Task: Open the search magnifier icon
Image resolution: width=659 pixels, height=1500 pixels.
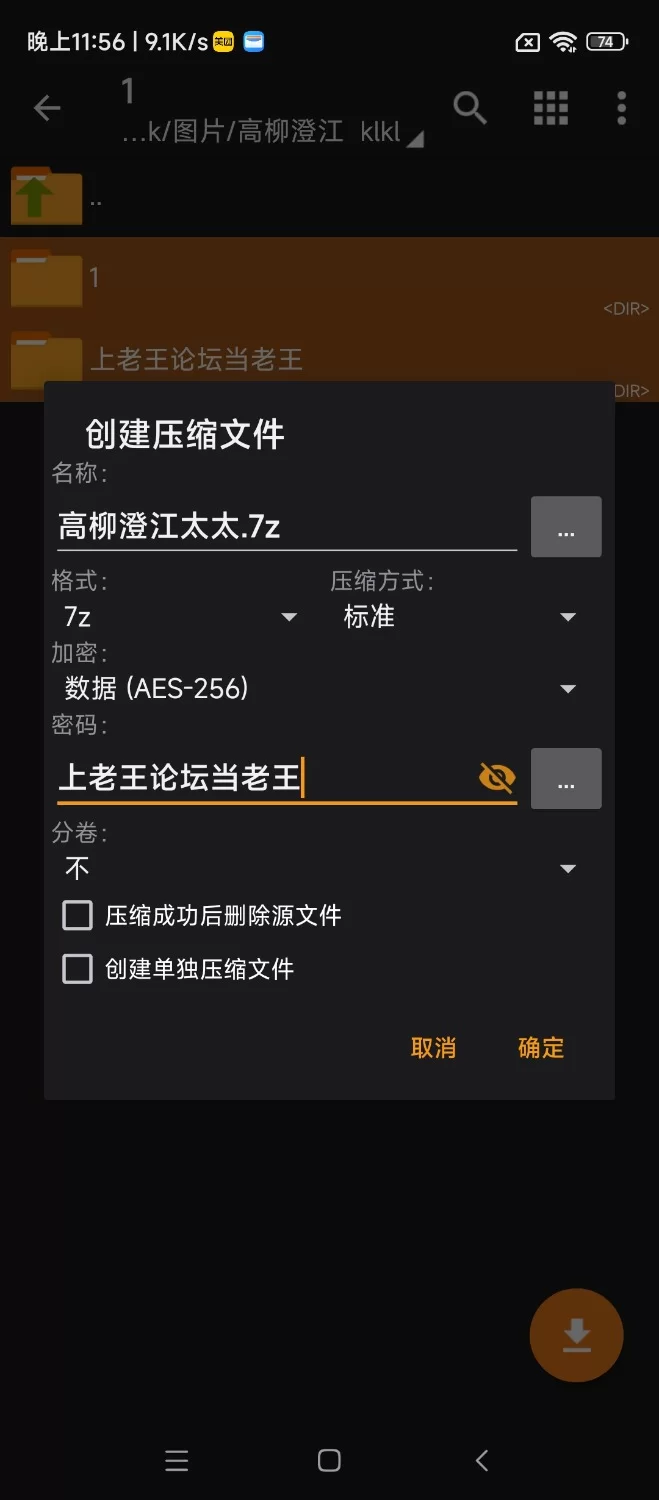Action: (470, 107)
